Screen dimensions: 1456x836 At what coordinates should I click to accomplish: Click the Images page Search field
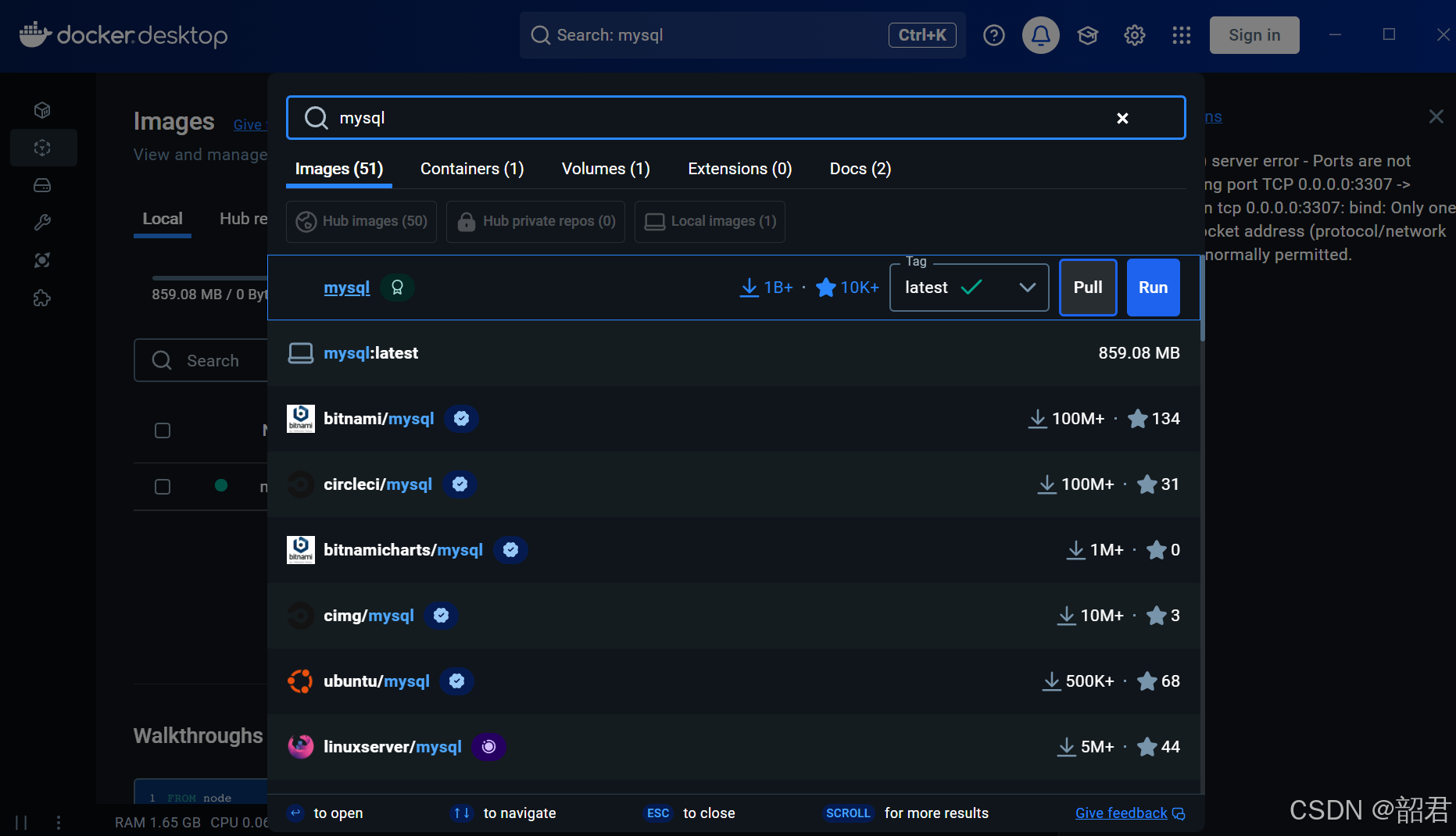tap(201, 361)
